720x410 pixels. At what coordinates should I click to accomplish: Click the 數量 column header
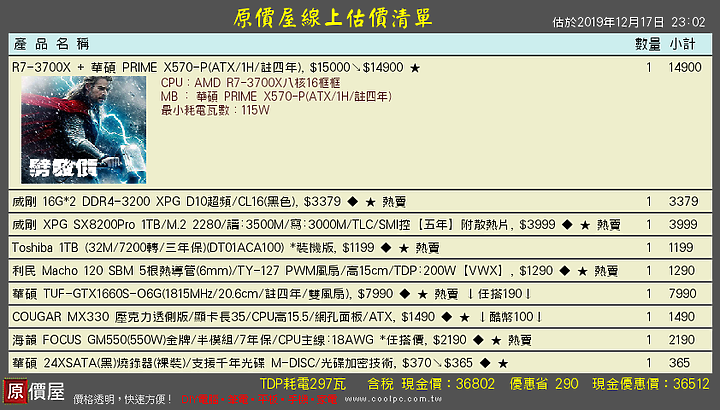(x=647, y=44)
